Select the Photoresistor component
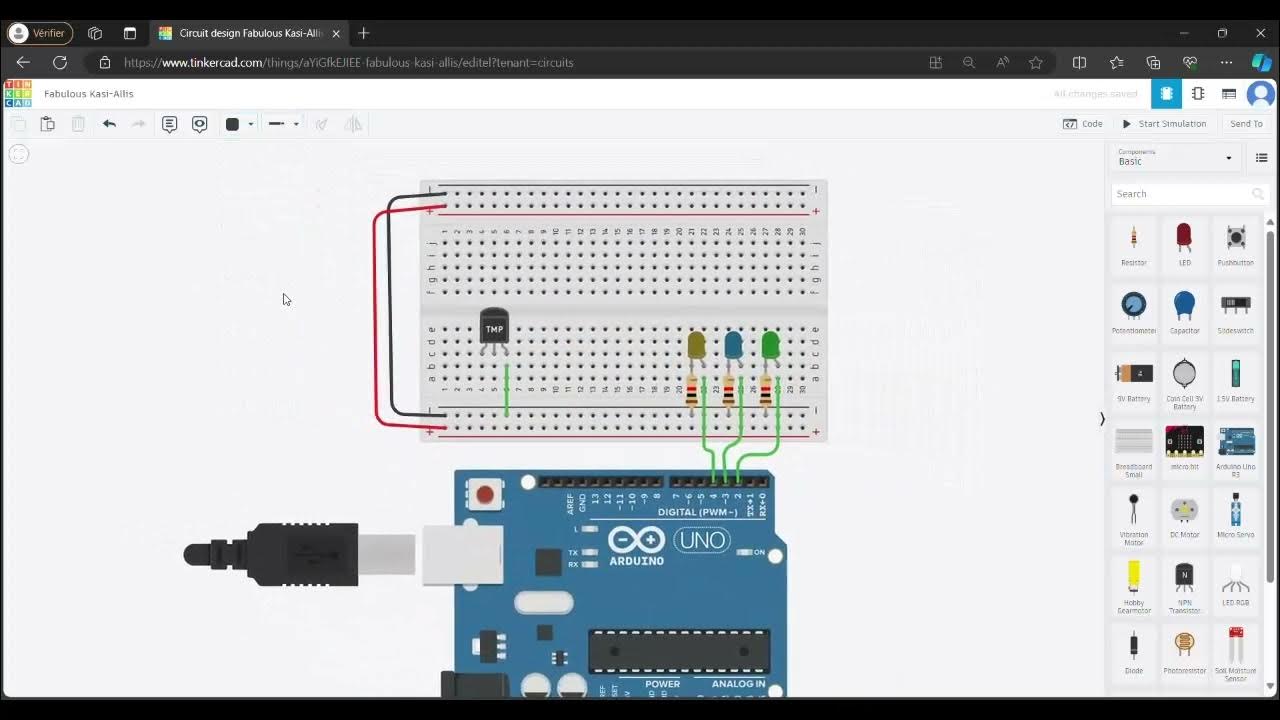This screenshot has height=720, width=1280. [1184, 651]
